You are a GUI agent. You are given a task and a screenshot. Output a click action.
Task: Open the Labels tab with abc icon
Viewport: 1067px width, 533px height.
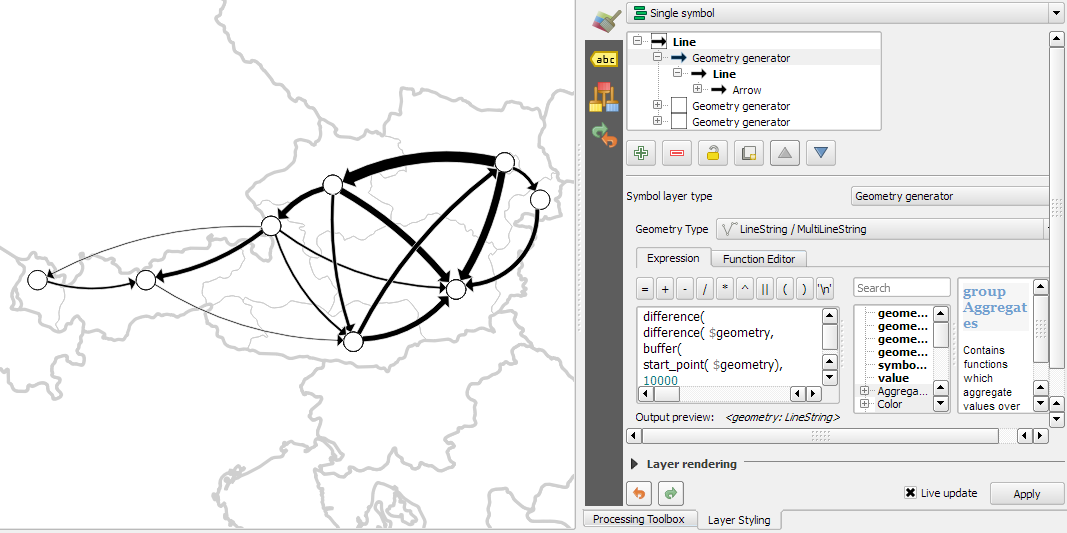pos(604,60)
